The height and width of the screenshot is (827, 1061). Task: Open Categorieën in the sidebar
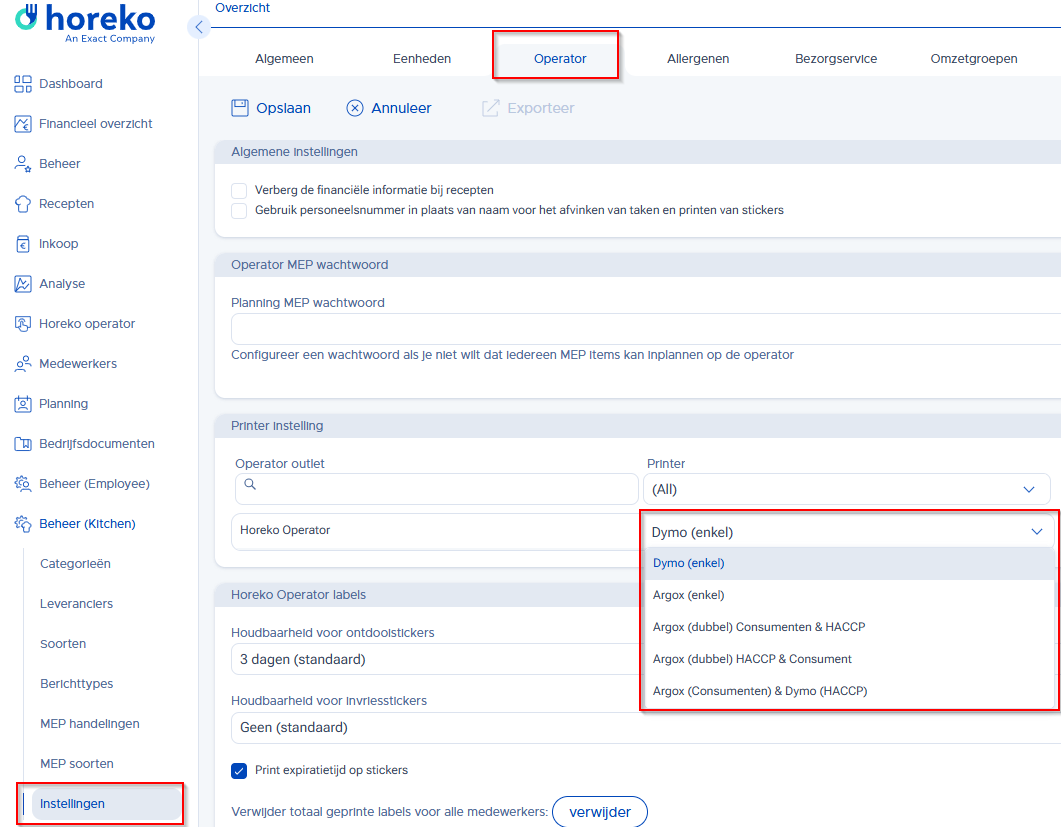click(x=75, y=564)
